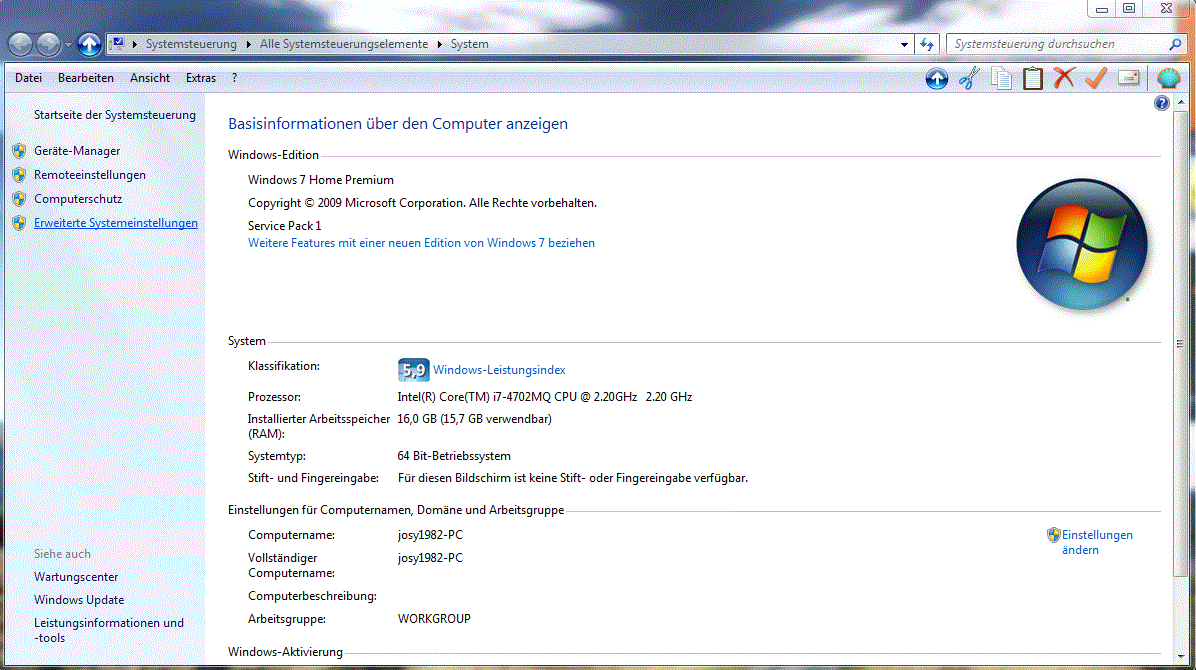Click the magnifier icon in the search box
The width and height of the screenshot is (1196, 670).
(1175, 44)
